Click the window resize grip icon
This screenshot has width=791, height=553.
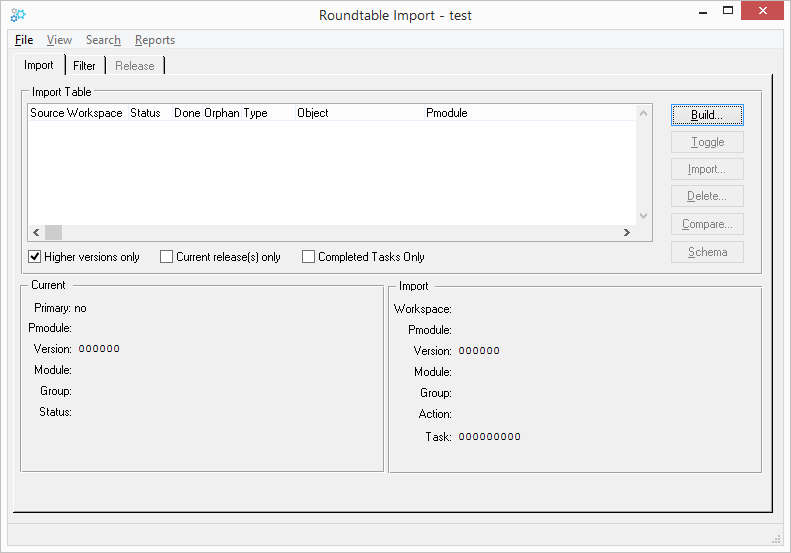coord(776,539)
